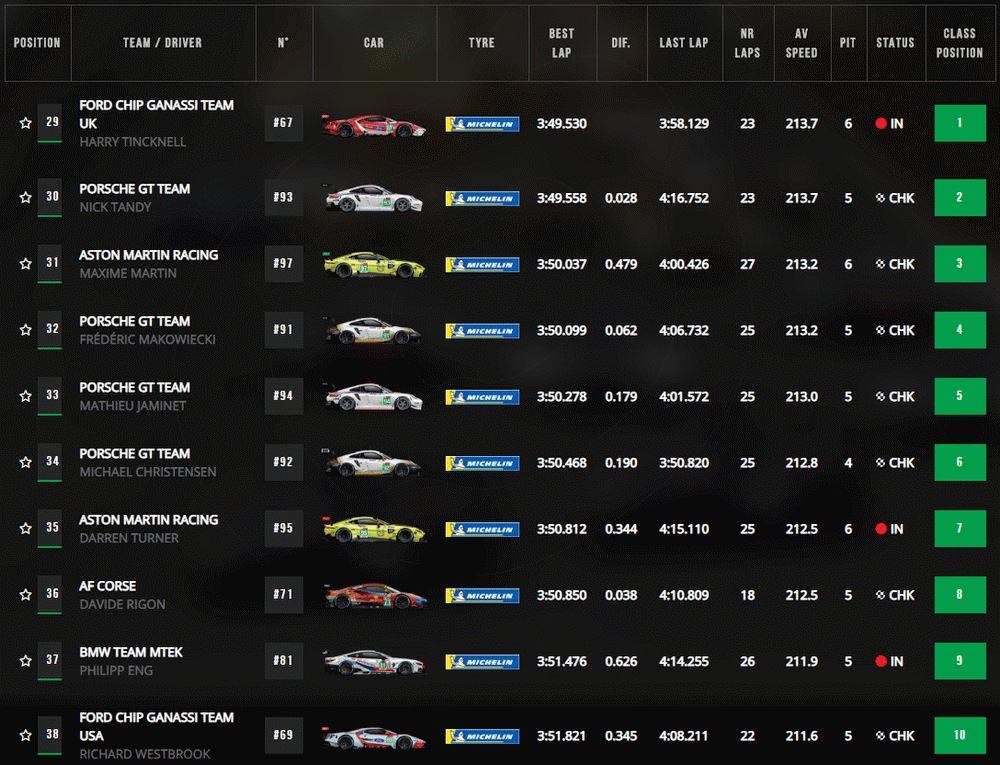The image size is (1000, 765).
Task: Click the red IN status indicator for car #67
Action: coord(889,124)
